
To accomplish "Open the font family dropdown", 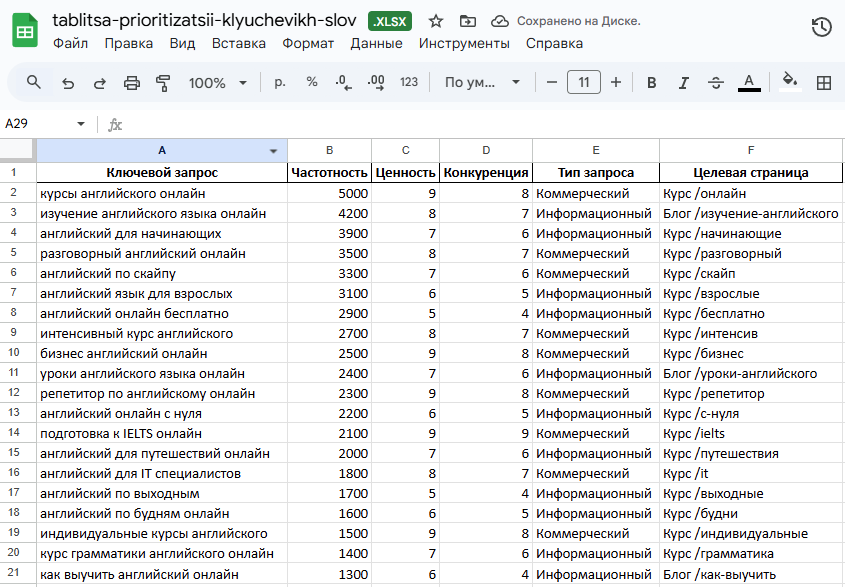I will [482, 82].
